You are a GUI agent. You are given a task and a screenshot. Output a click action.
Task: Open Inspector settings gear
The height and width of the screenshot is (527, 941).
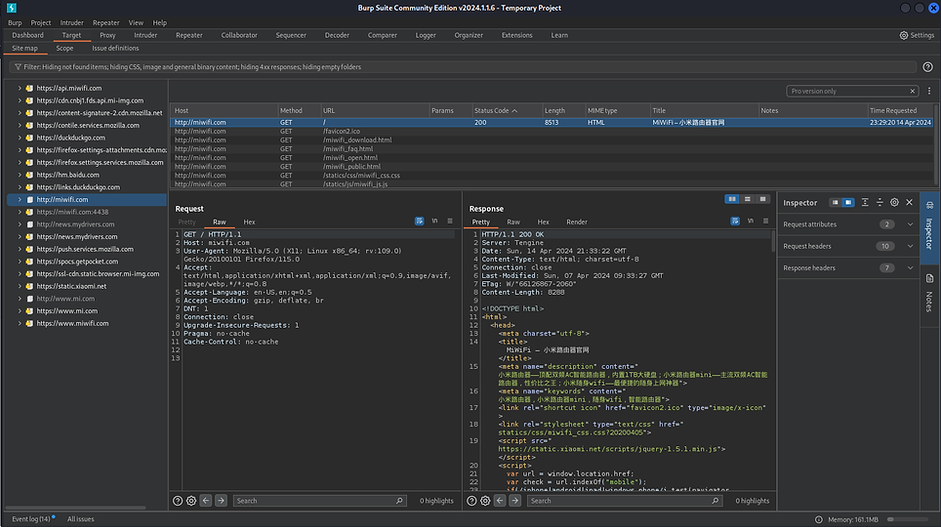point(894,203)
